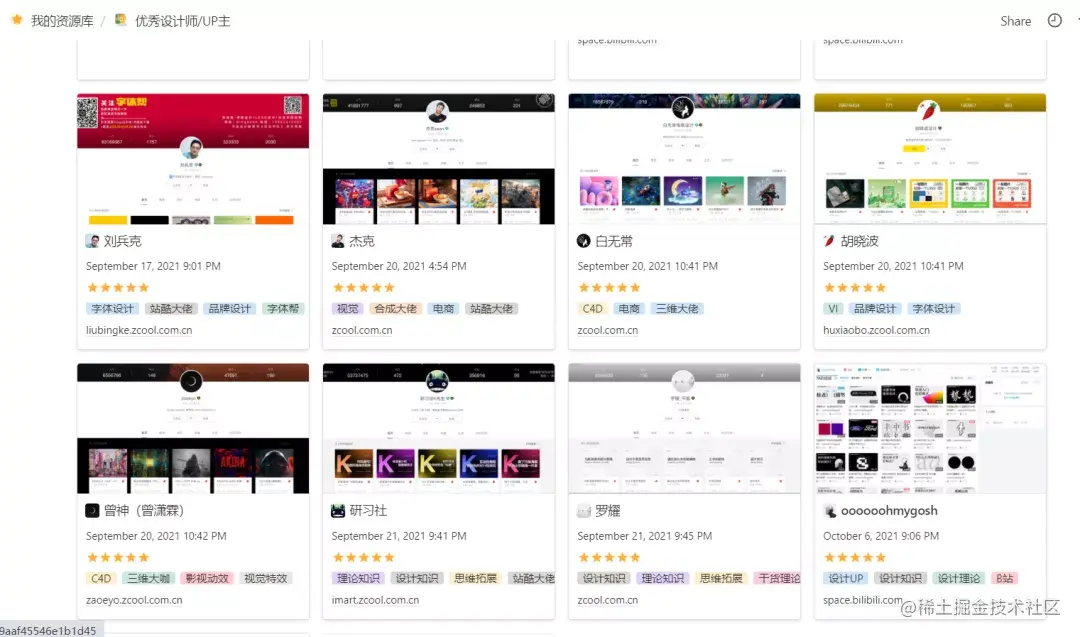
Task: Click B站 tag on oooooohmygosh card
Action: click(1005, 578)
